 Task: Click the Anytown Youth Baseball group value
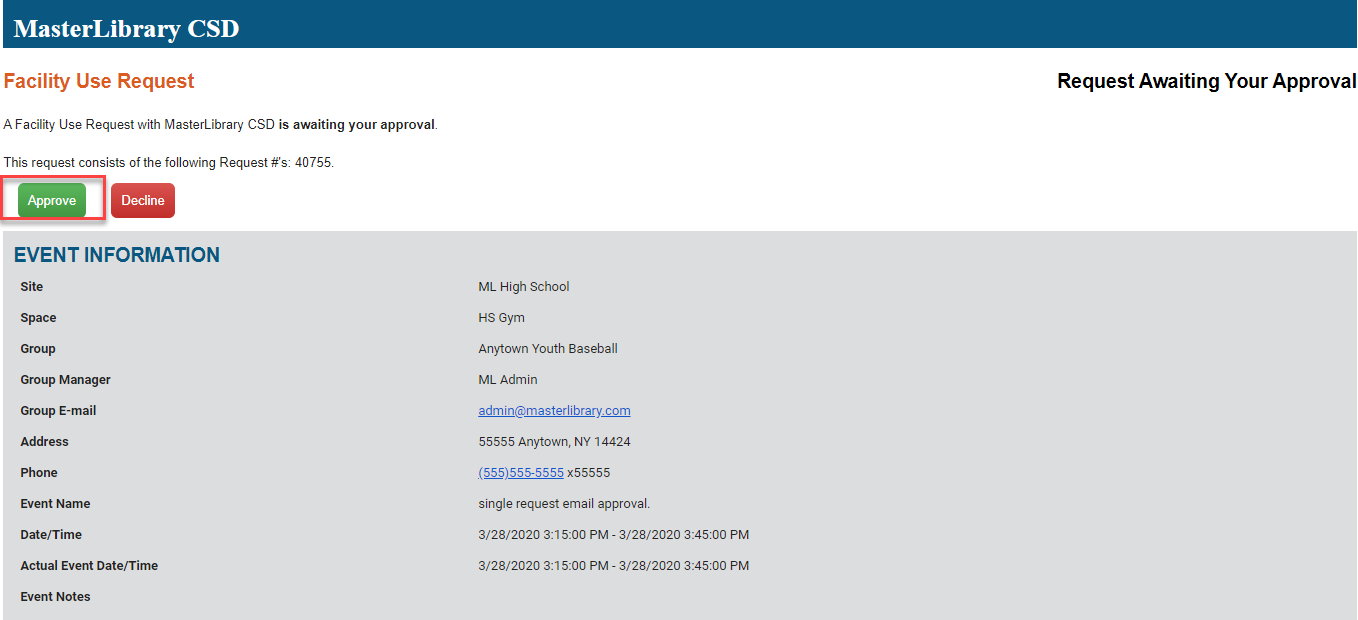548,349
